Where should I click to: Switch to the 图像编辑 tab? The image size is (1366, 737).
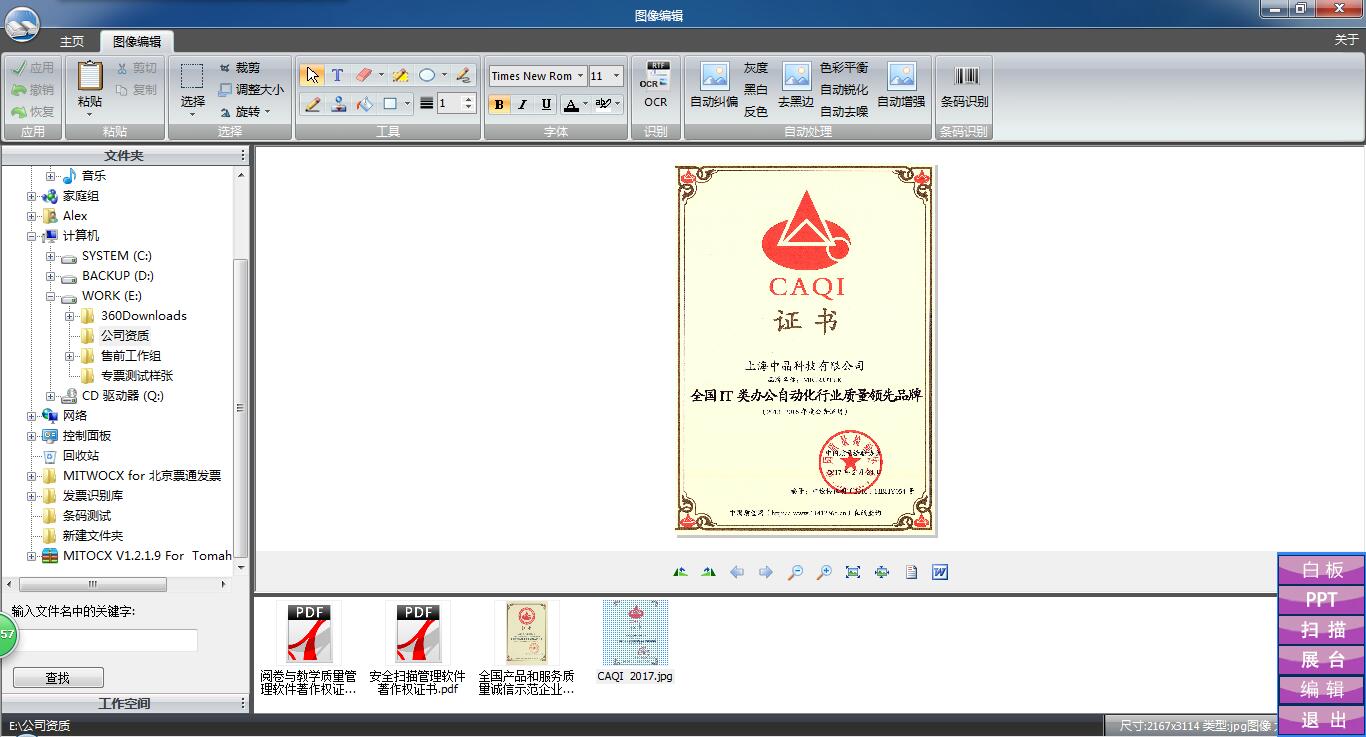(x=137, y=41)
